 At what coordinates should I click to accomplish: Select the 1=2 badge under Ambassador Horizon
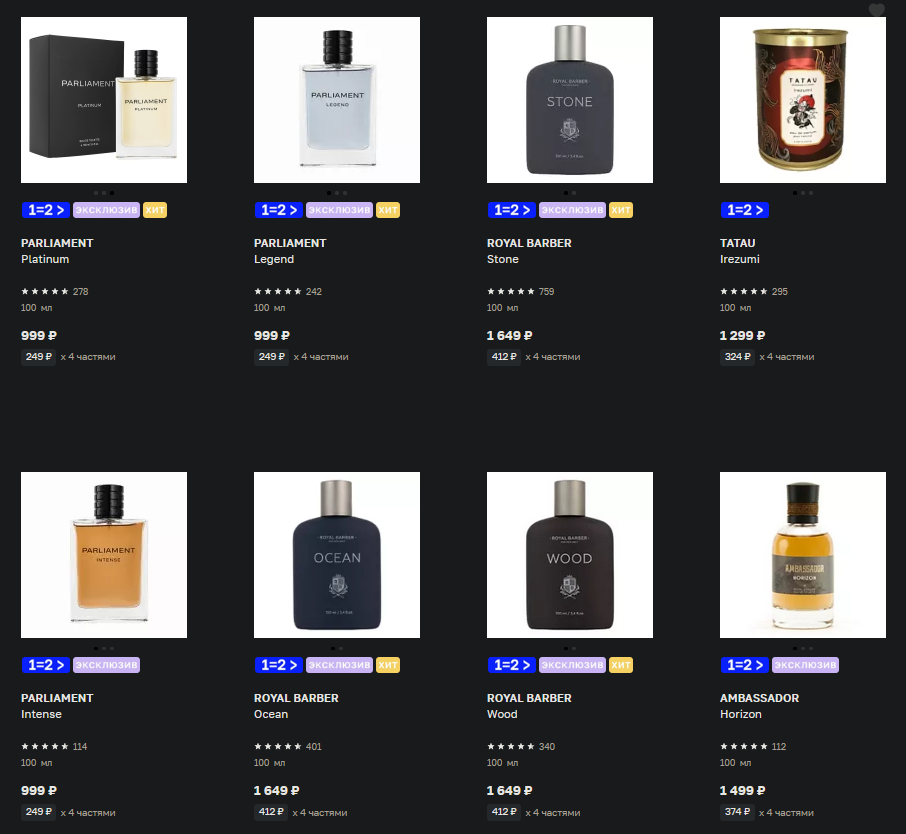744,665
